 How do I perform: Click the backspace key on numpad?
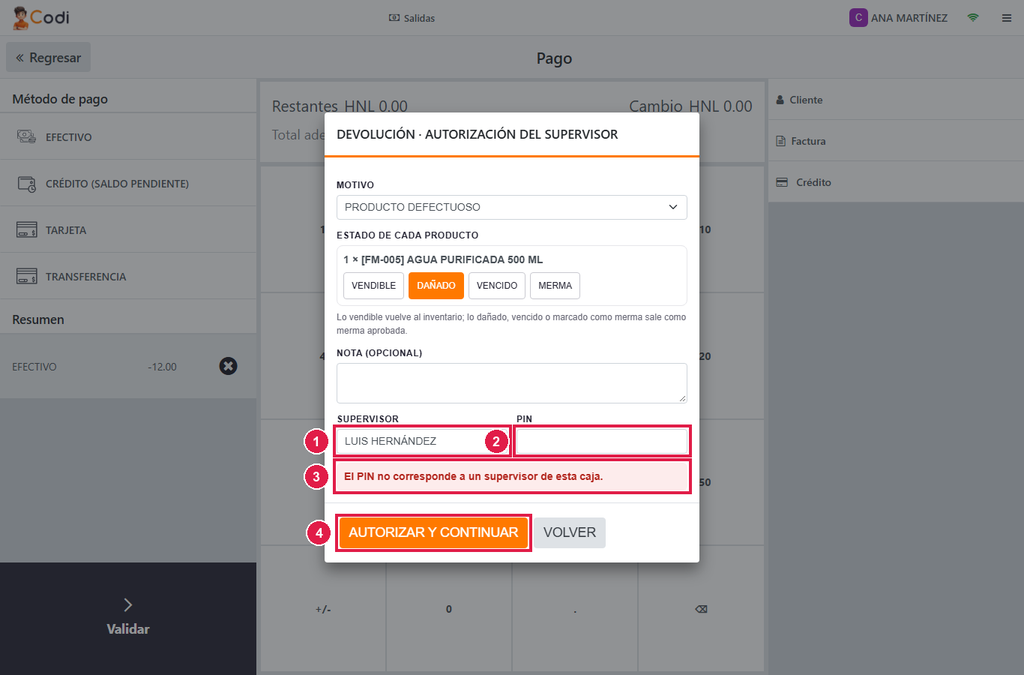tap(701, 609)
